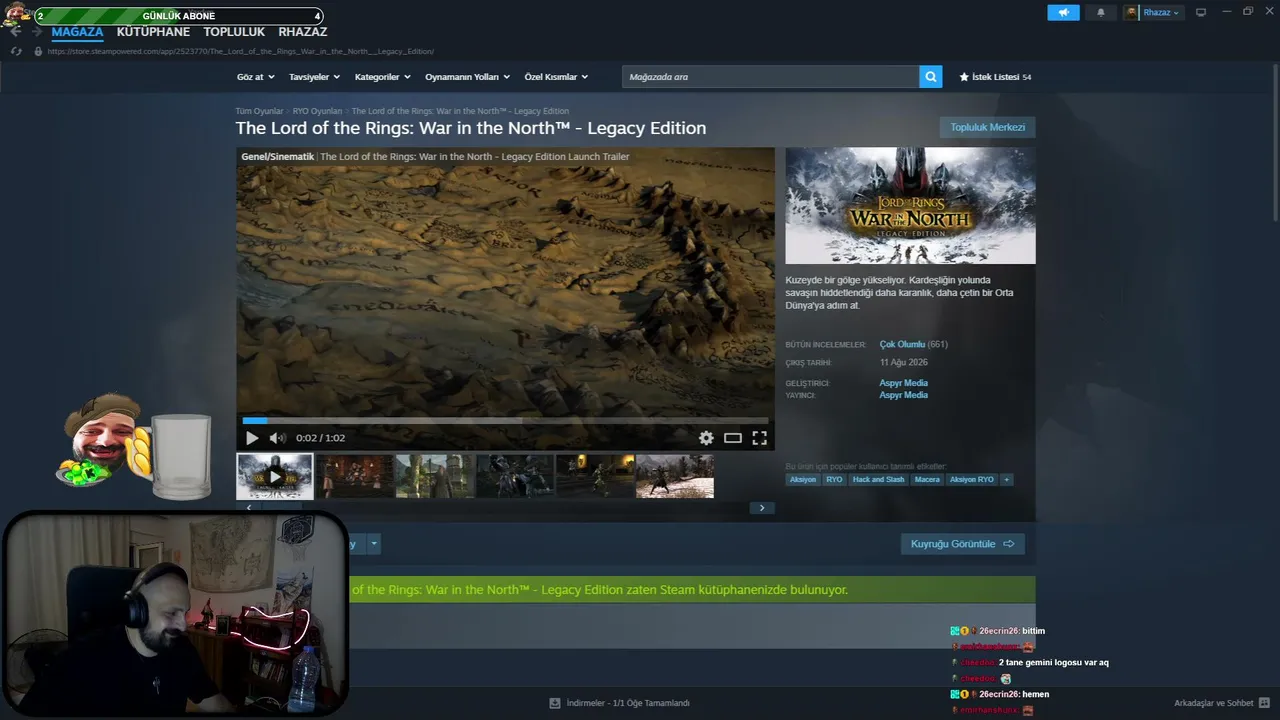Advance the thumbnail strip with right arrow
The image size is (1280, 720).
pyautogui.click(x=762, y=508)
